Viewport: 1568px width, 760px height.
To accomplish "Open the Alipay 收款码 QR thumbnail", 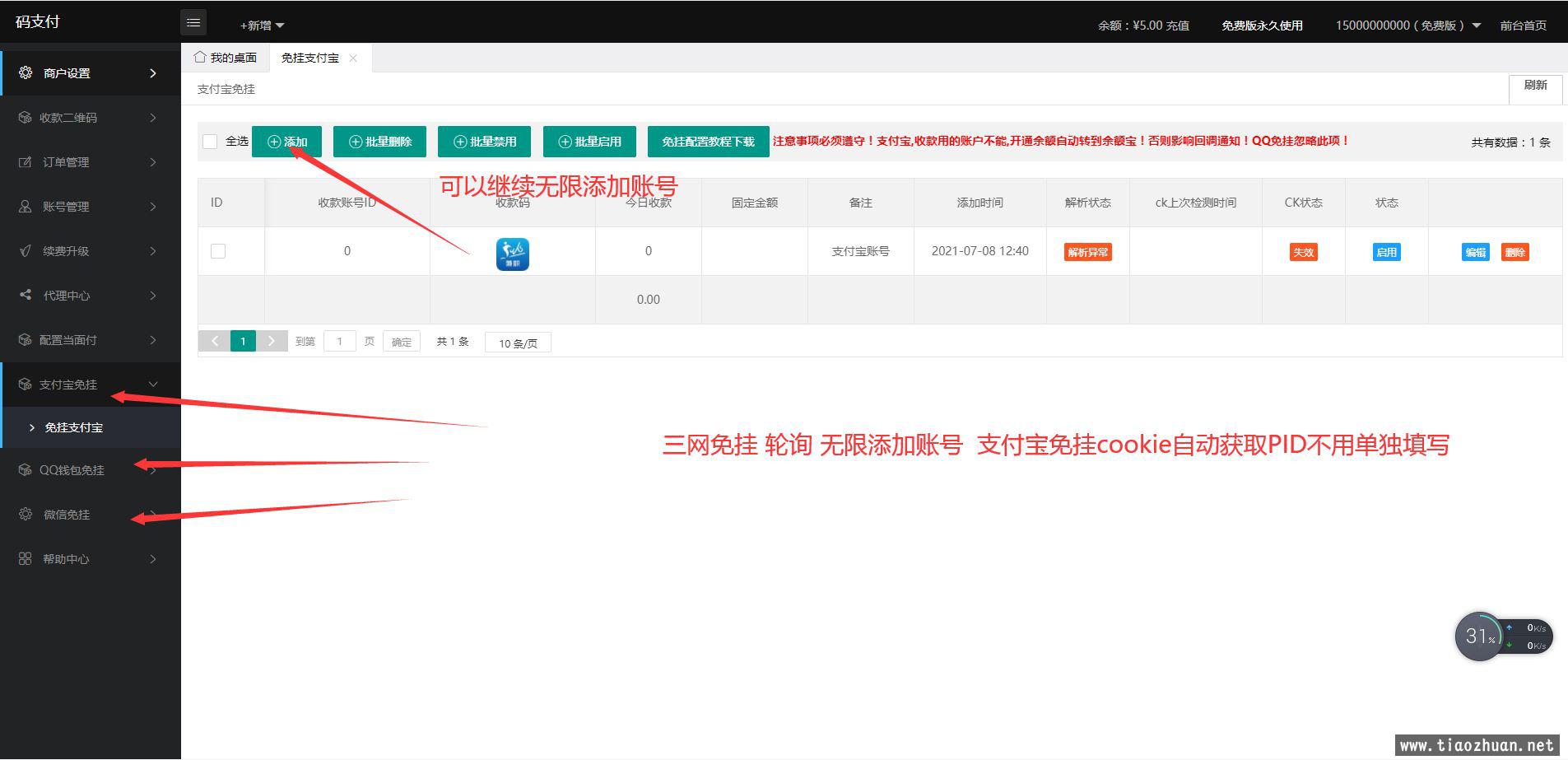I will pyautogui.click(x=512, y=254).
